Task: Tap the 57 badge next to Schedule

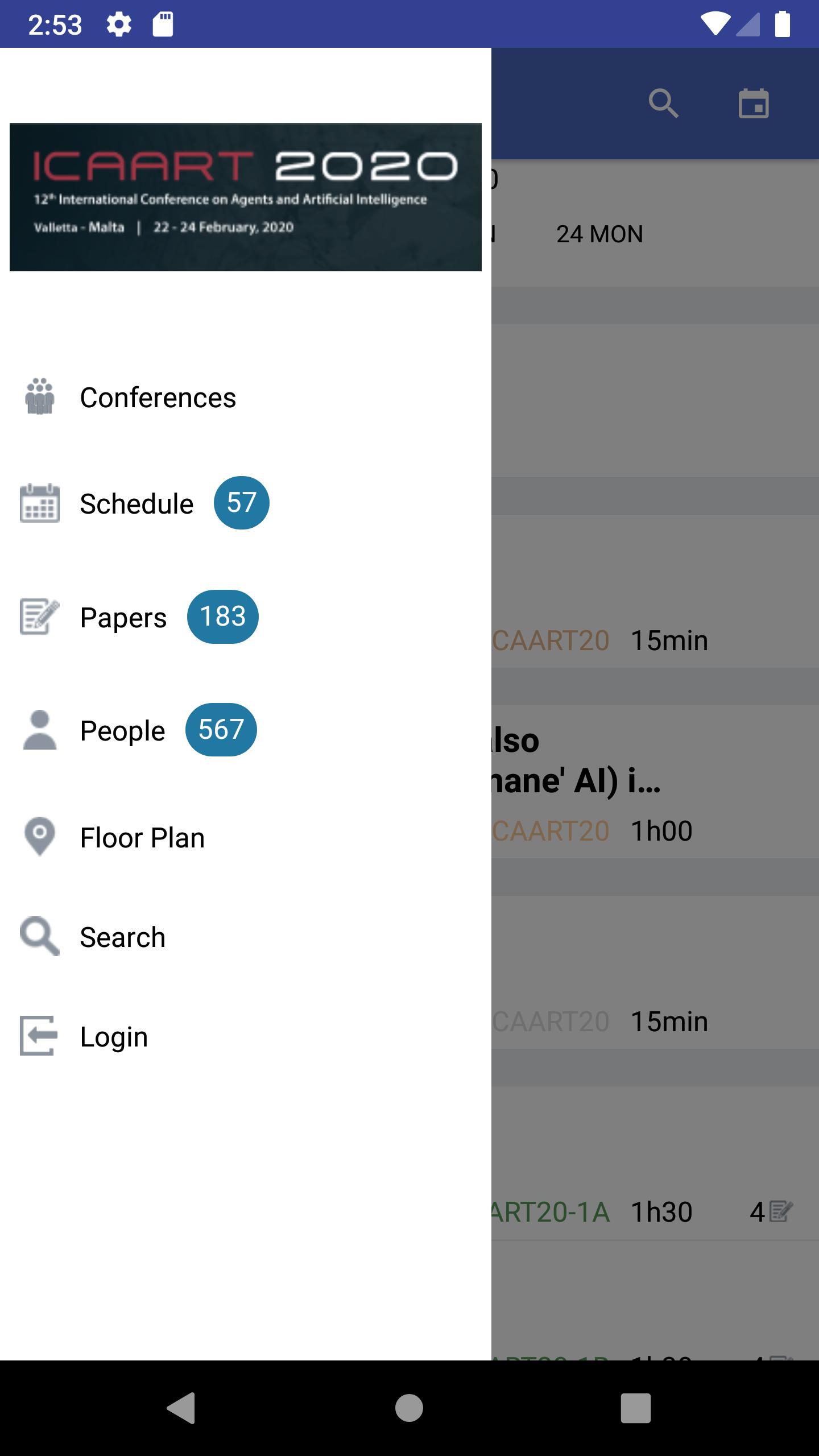Action: 242,503
